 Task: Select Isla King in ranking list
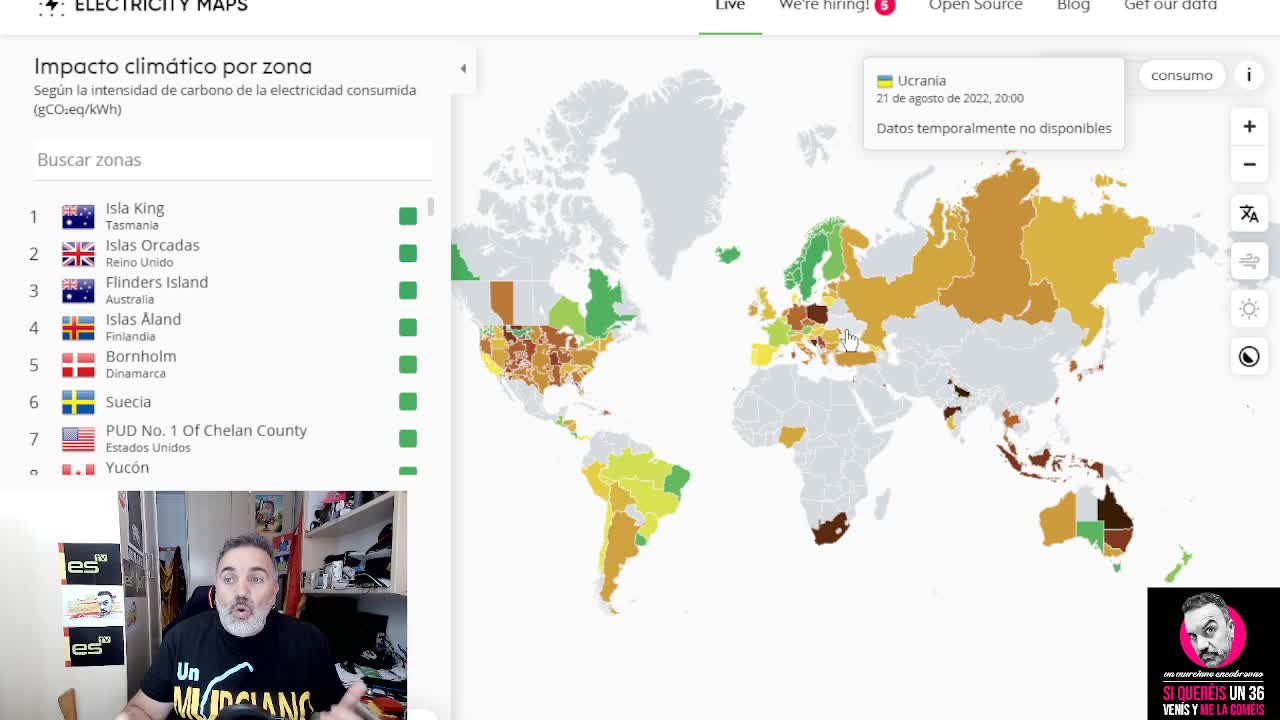tap(225, 216)
